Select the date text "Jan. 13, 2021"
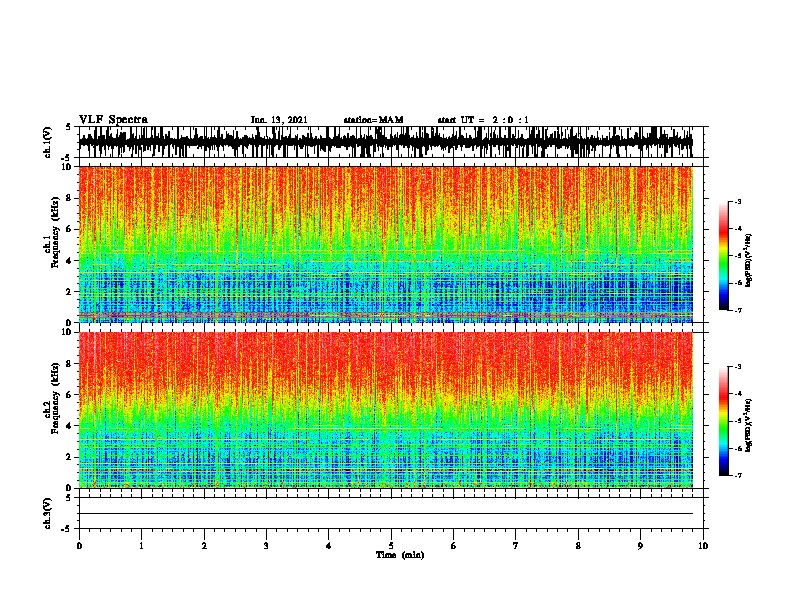This screenshot has width=792, height=612. point(279,120)
